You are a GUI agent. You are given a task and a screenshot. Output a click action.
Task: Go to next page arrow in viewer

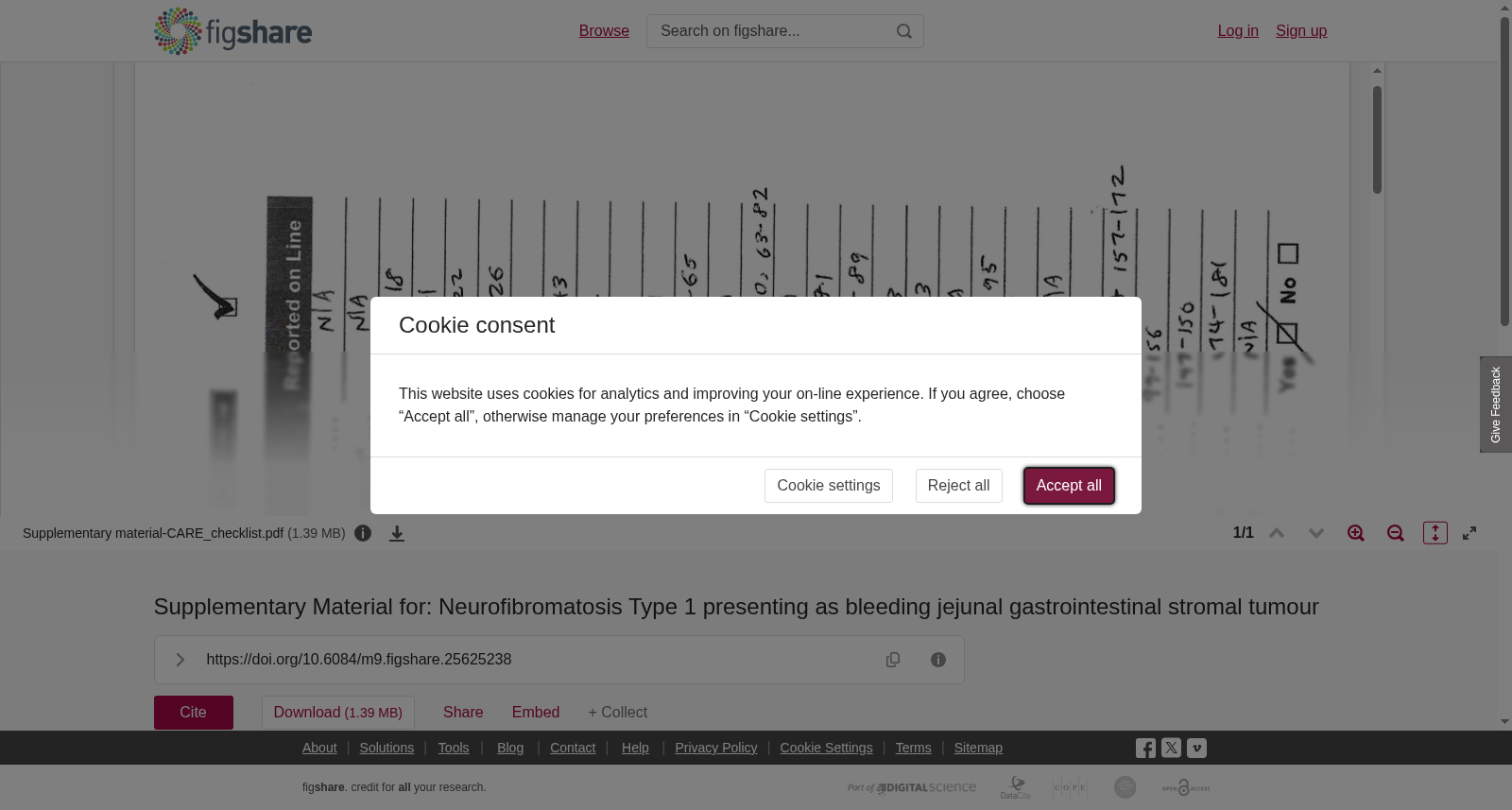[1316, 533]
